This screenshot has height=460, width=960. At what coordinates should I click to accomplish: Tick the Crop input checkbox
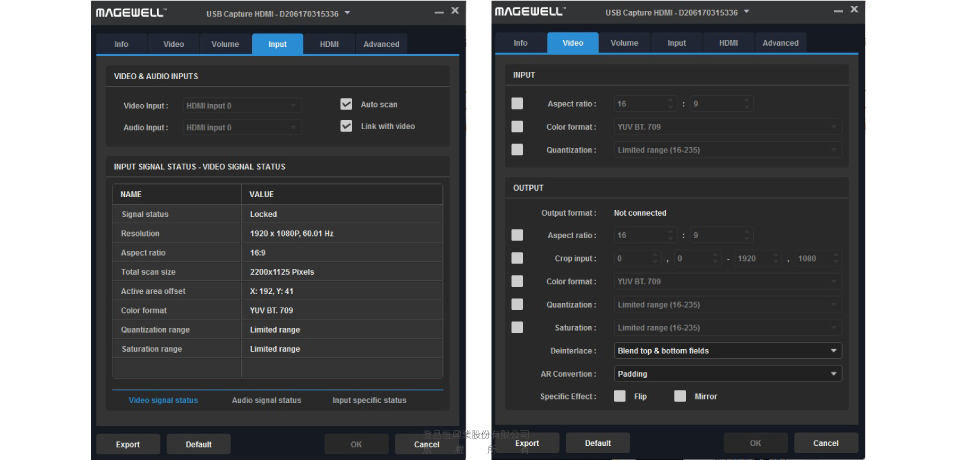point(517,258)
